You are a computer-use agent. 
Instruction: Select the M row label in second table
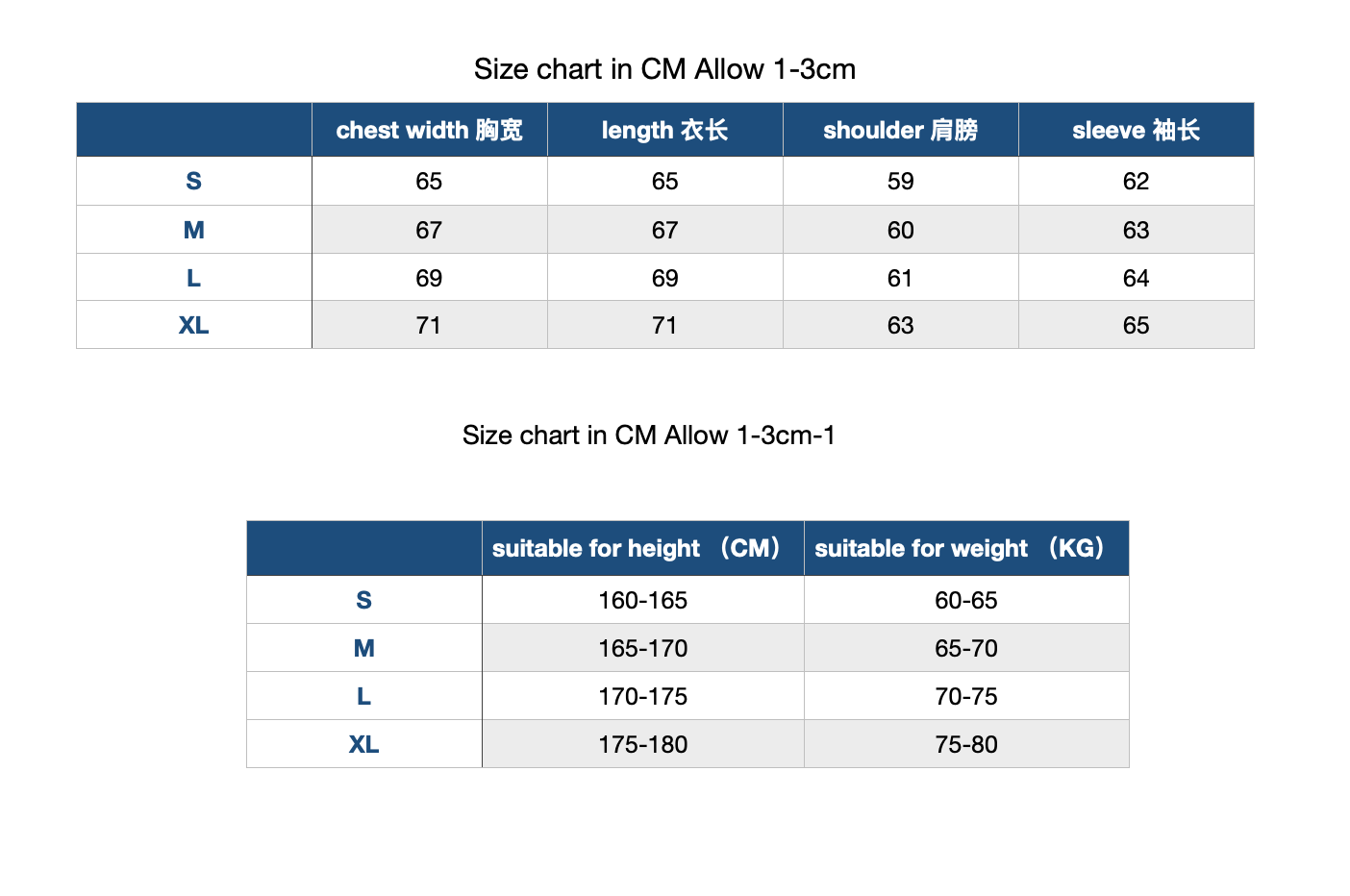click(364, 648)
